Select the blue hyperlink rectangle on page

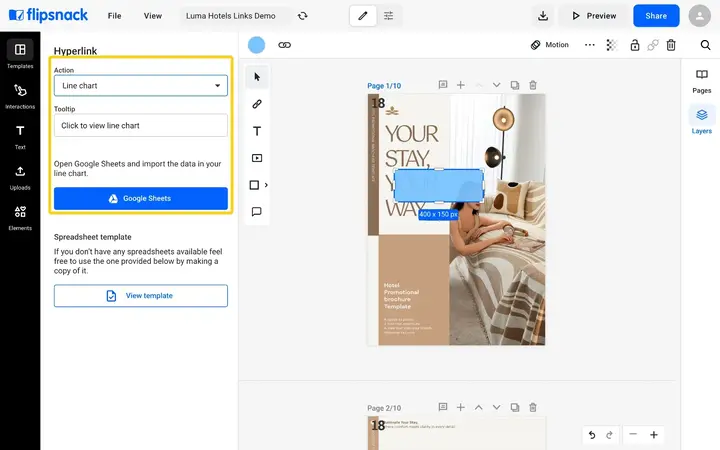439,186
